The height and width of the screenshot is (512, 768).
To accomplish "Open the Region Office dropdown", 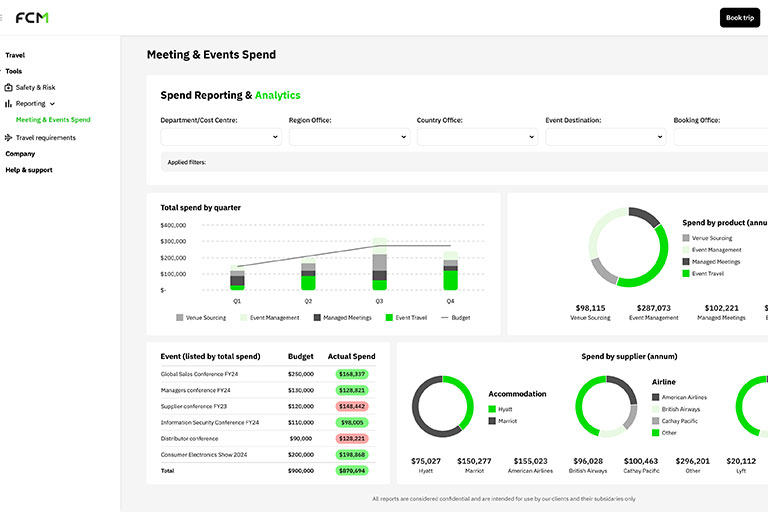I will (349, 137).
